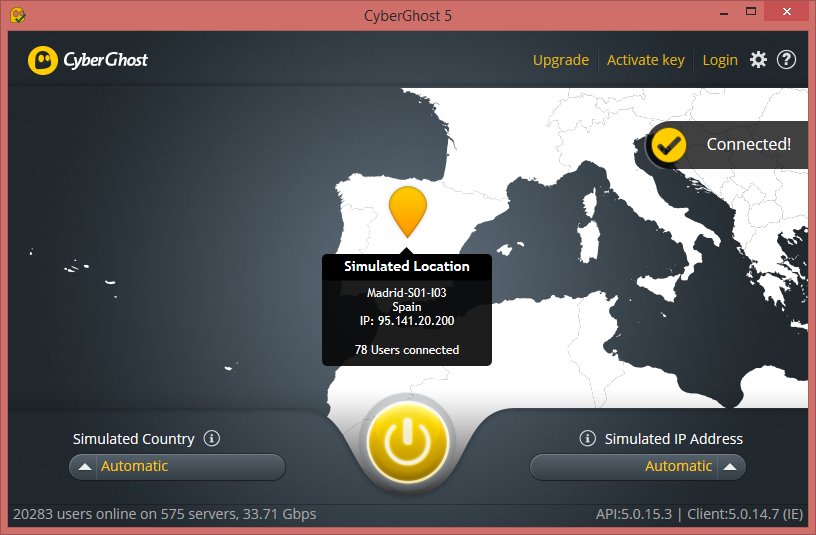The width and height of the screenshot is (816, 535).
Task: Click the API and Client version text
Action: pos(699,514)
